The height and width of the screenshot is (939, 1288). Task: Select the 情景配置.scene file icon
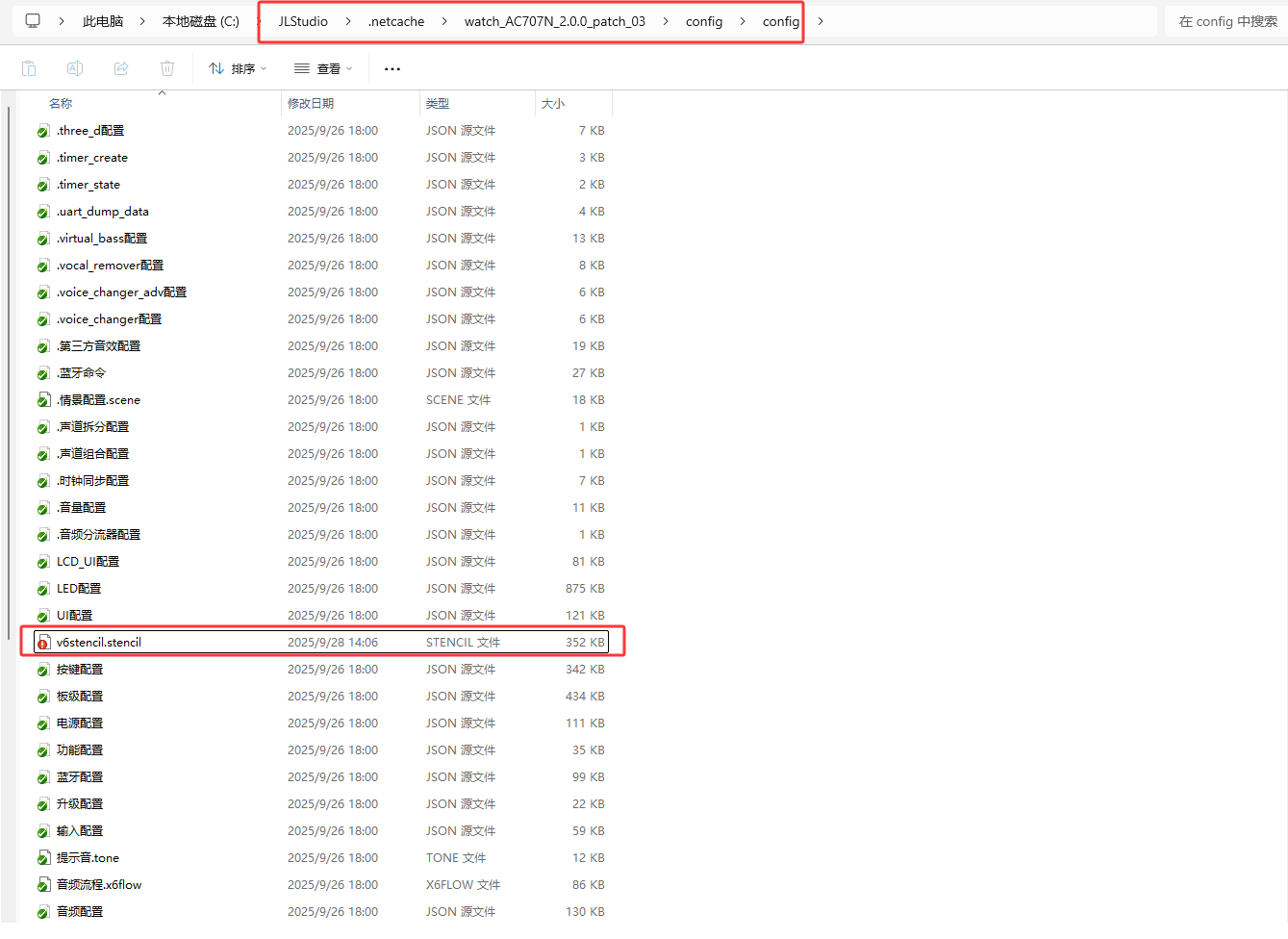(43, 400)
